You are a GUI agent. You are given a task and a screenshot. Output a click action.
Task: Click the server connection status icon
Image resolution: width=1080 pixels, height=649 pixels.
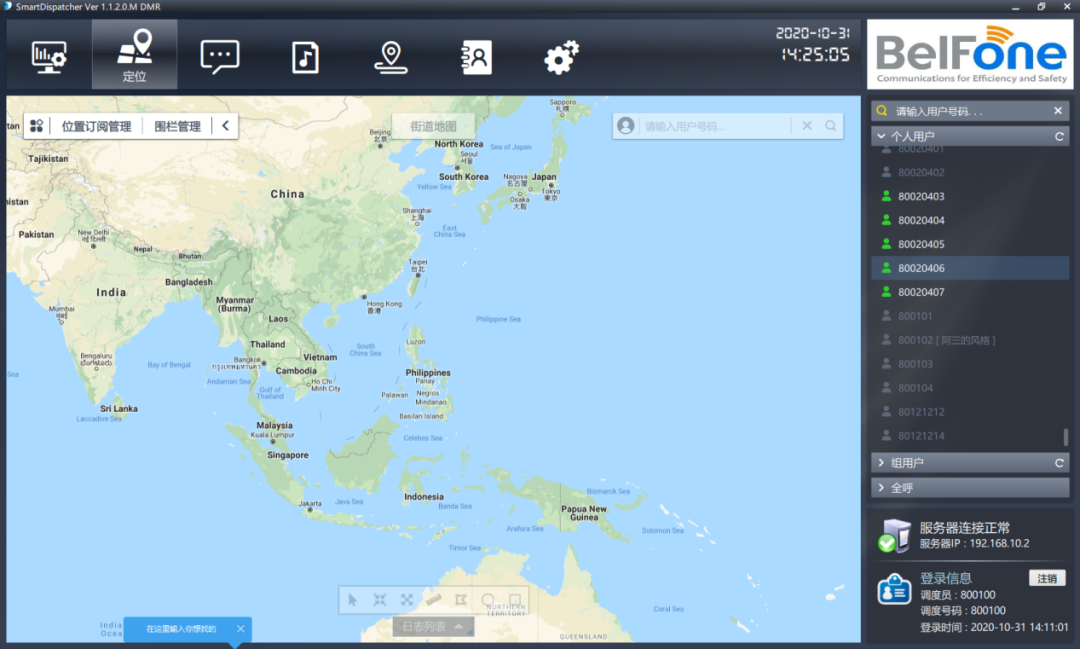894,536
